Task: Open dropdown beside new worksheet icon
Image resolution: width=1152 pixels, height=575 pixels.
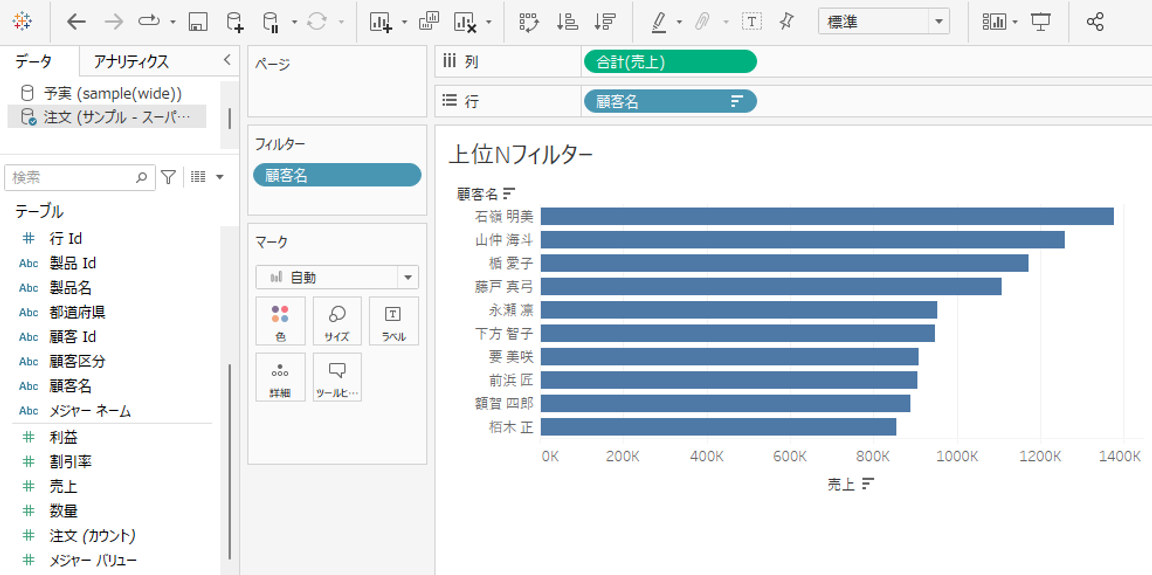Action: 404,22
